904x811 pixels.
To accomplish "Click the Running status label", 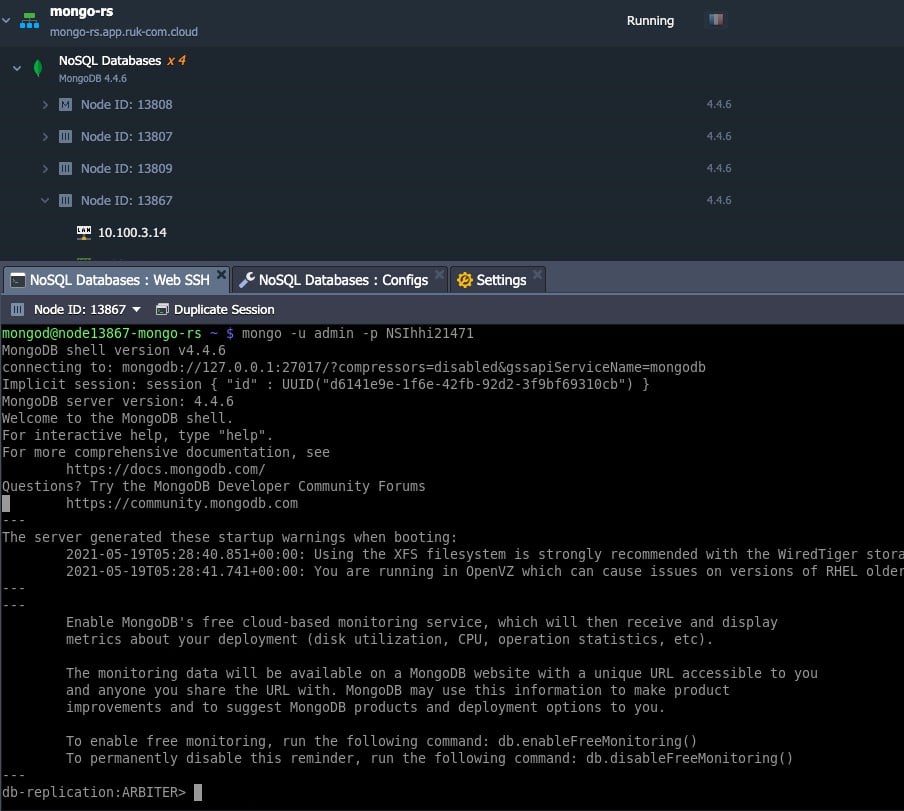I will (650, 21).
